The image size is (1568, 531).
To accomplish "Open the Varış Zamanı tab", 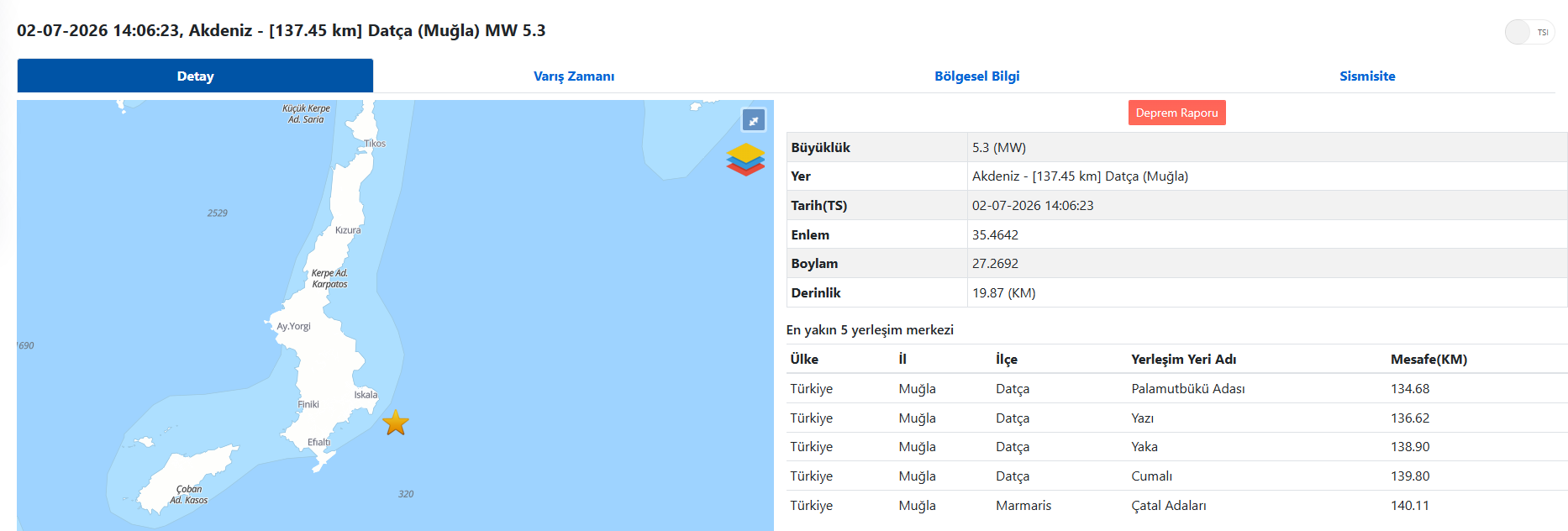I will [574, 76].
